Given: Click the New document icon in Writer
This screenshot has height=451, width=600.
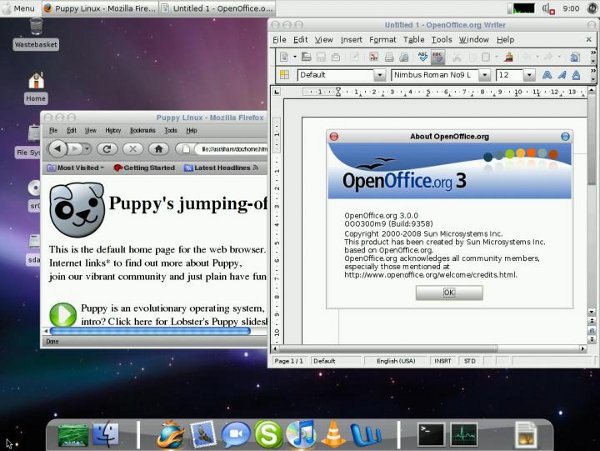Looking at the screenshot, I should coord(284,57).
